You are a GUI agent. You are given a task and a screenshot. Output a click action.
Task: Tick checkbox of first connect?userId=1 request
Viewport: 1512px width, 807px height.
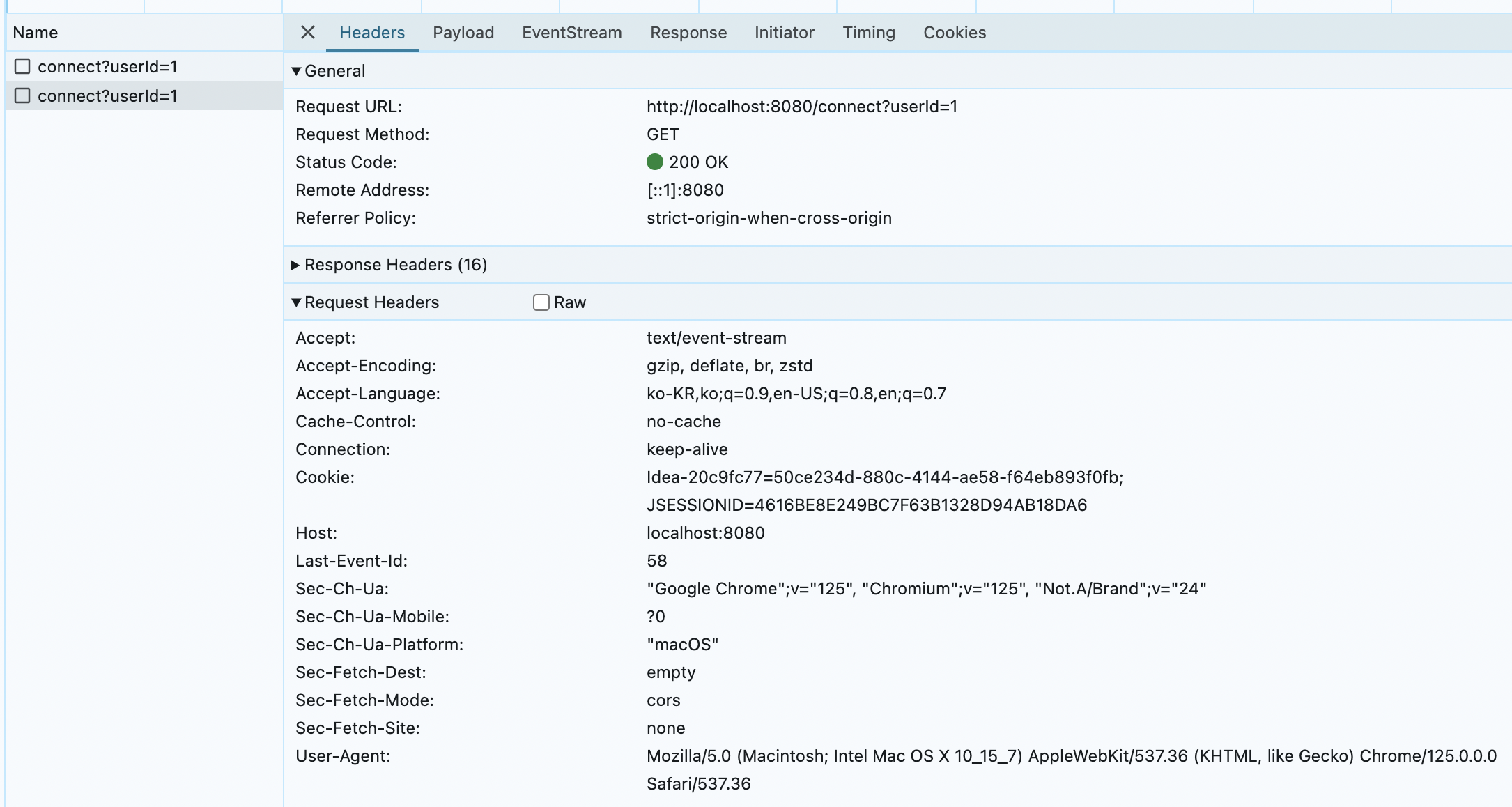point(22,67)
